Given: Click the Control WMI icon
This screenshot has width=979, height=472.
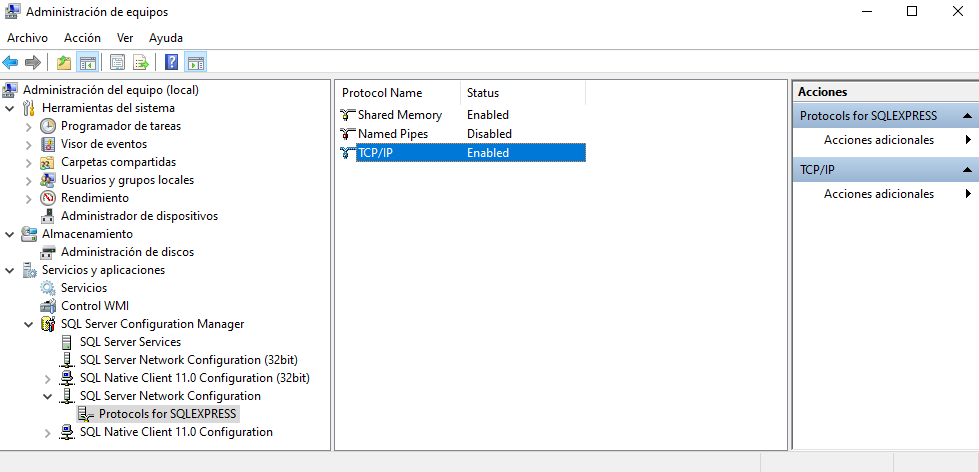Looking at the screenshot, I should [47, 307].
